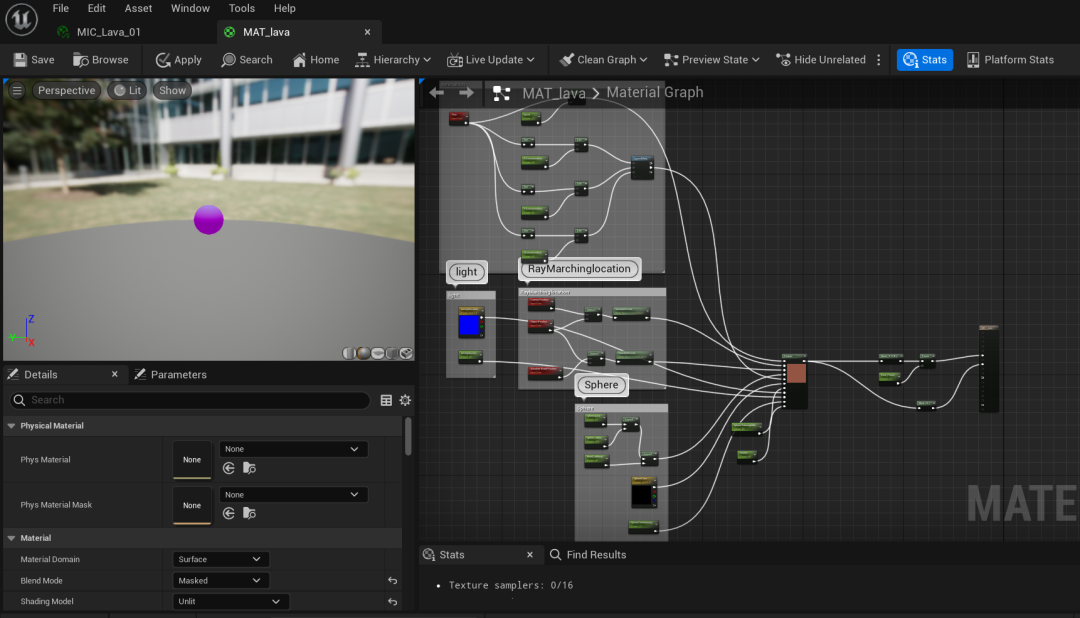The height and width of the screenshot is (618, 1080).
Task: Set preview mesh to cylinder primitive
Action: tap(348, 353)
